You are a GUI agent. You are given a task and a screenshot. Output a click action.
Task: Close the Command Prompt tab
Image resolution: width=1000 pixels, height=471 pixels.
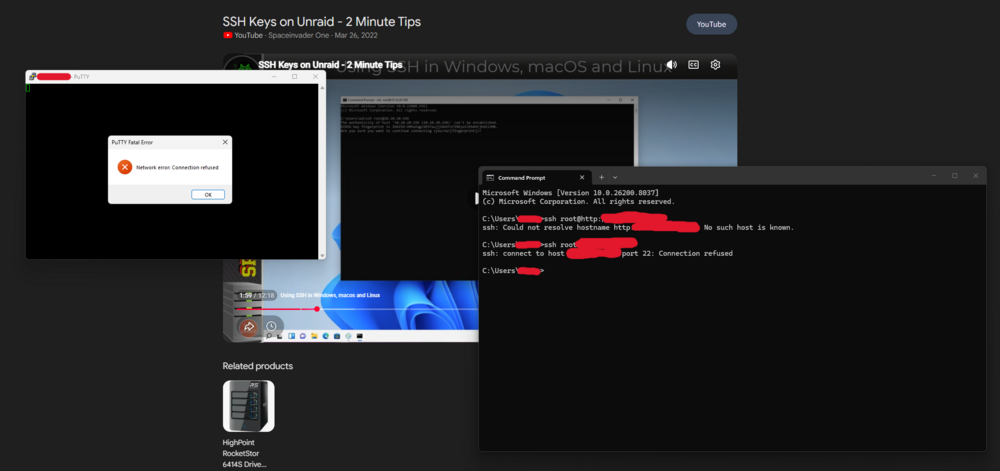(581, 177)
